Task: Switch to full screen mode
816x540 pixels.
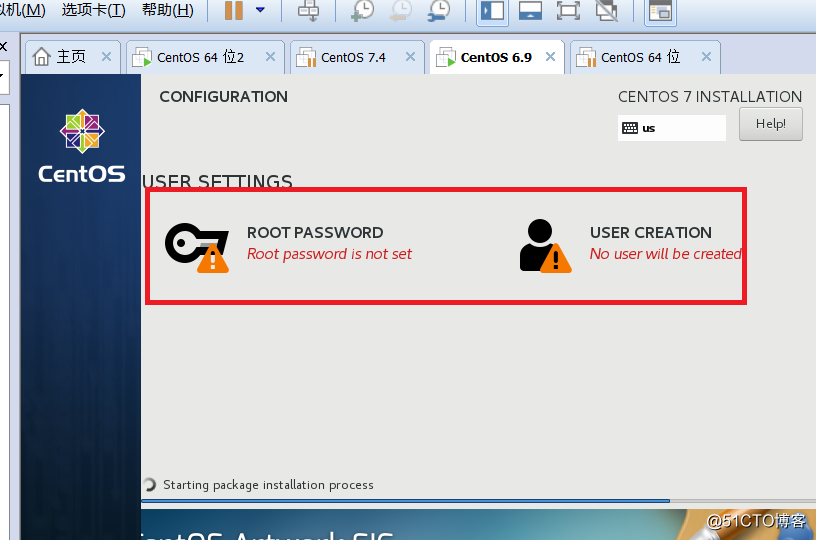Action: coord(568,10)
